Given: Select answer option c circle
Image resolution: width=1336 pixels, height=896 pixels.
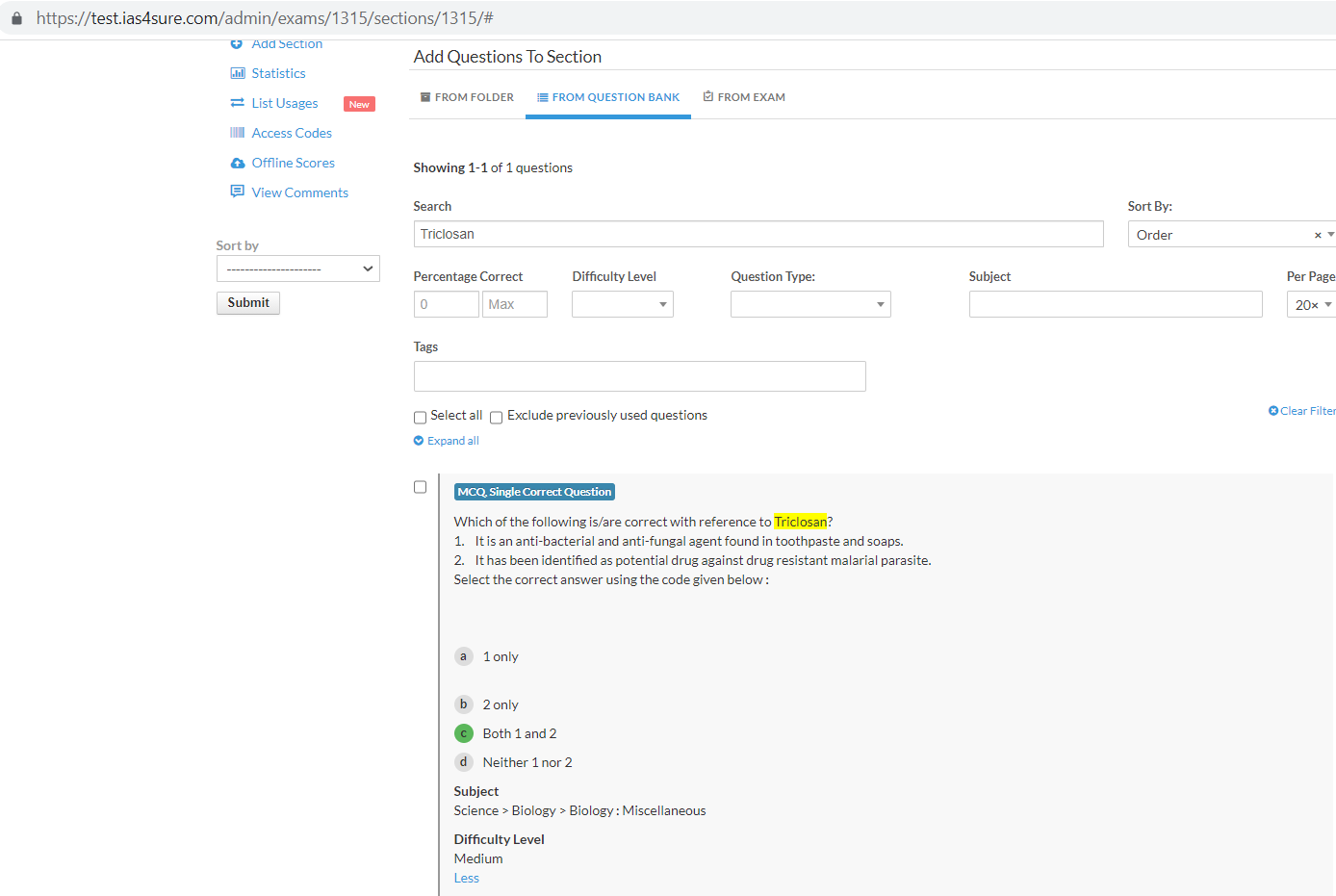Looking at the screenshot, I should point(463,733).
